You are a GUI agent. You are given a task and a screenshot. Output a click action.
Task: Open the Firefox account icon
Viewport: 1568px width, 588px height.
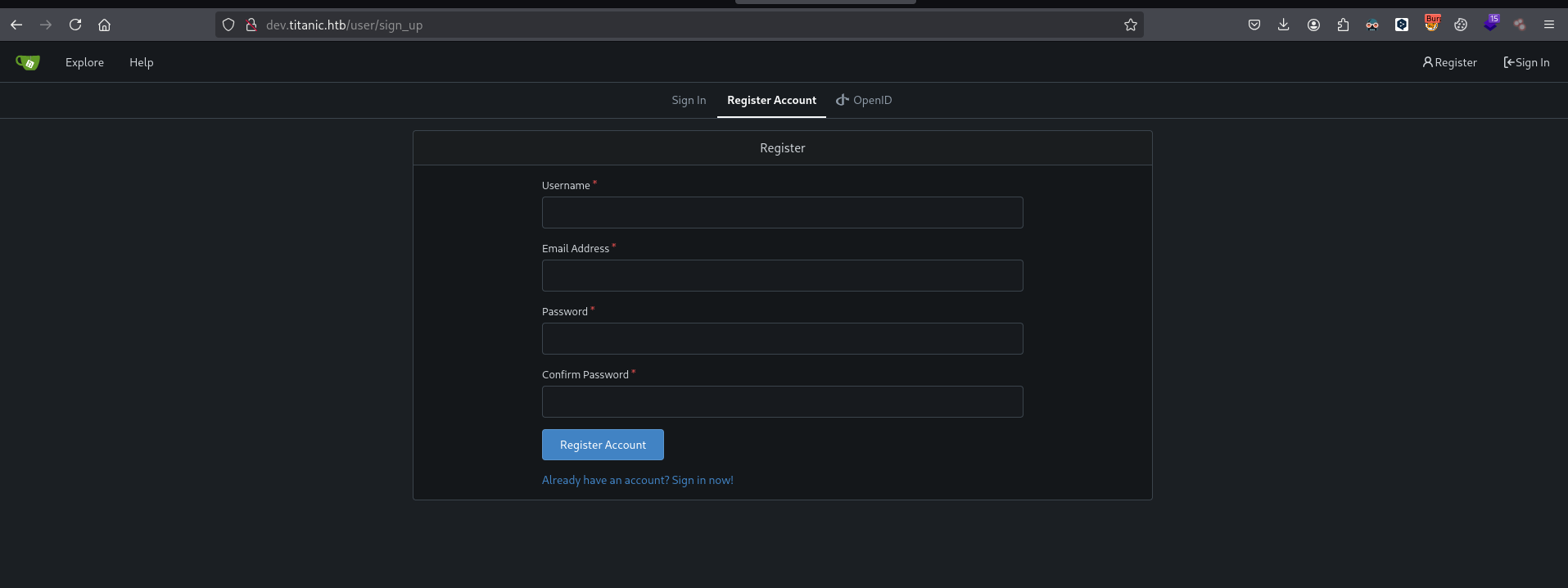1313,25
